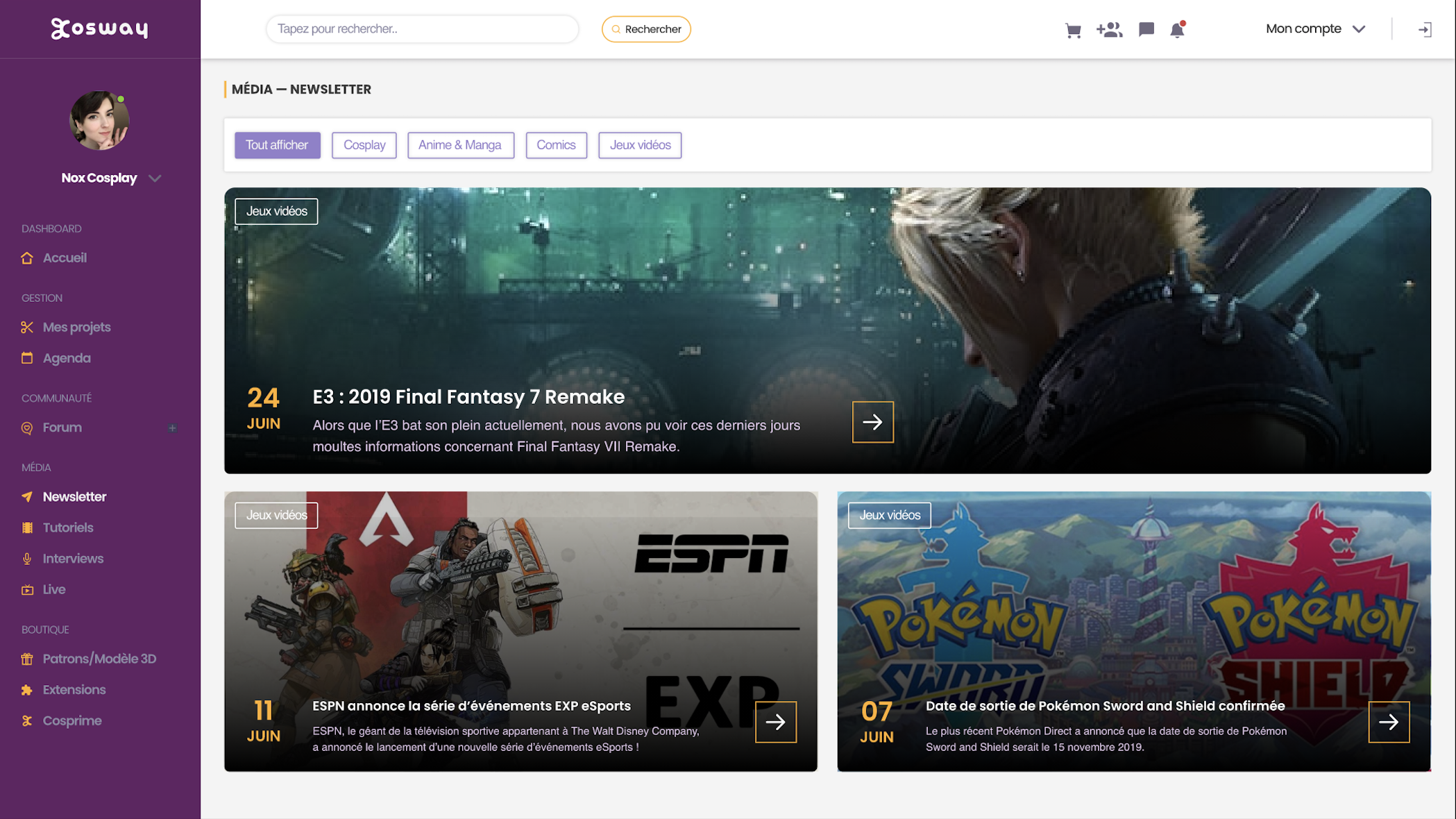Open the Final Fantasy article arrow

872,421
